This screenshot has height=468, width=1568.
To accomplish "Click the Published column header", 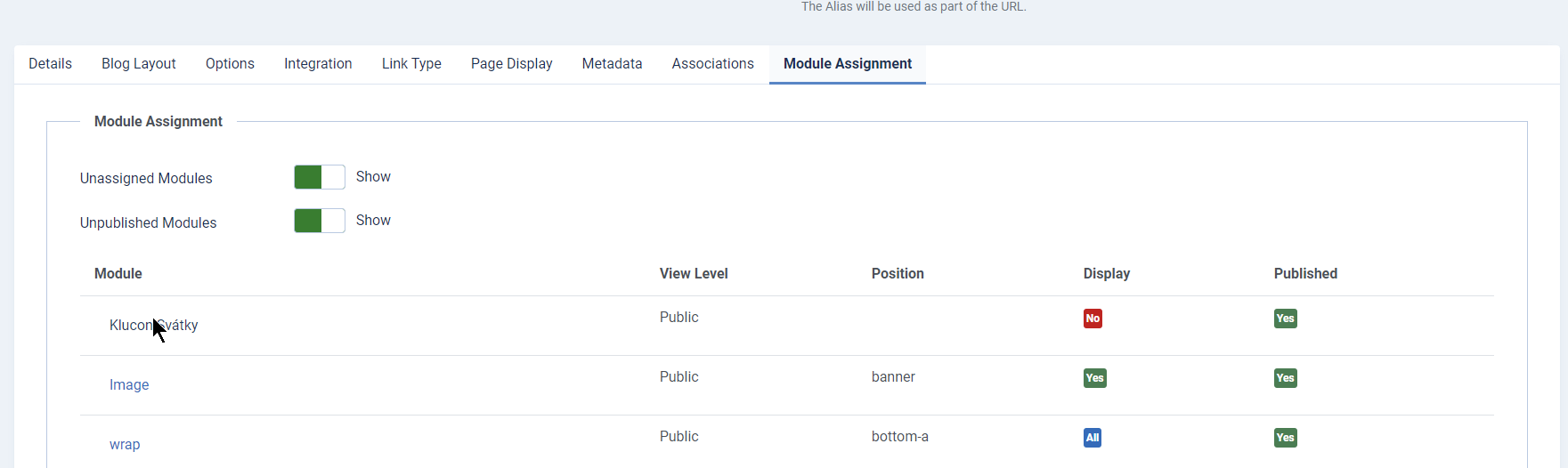I will click(x=1305, y=274).
